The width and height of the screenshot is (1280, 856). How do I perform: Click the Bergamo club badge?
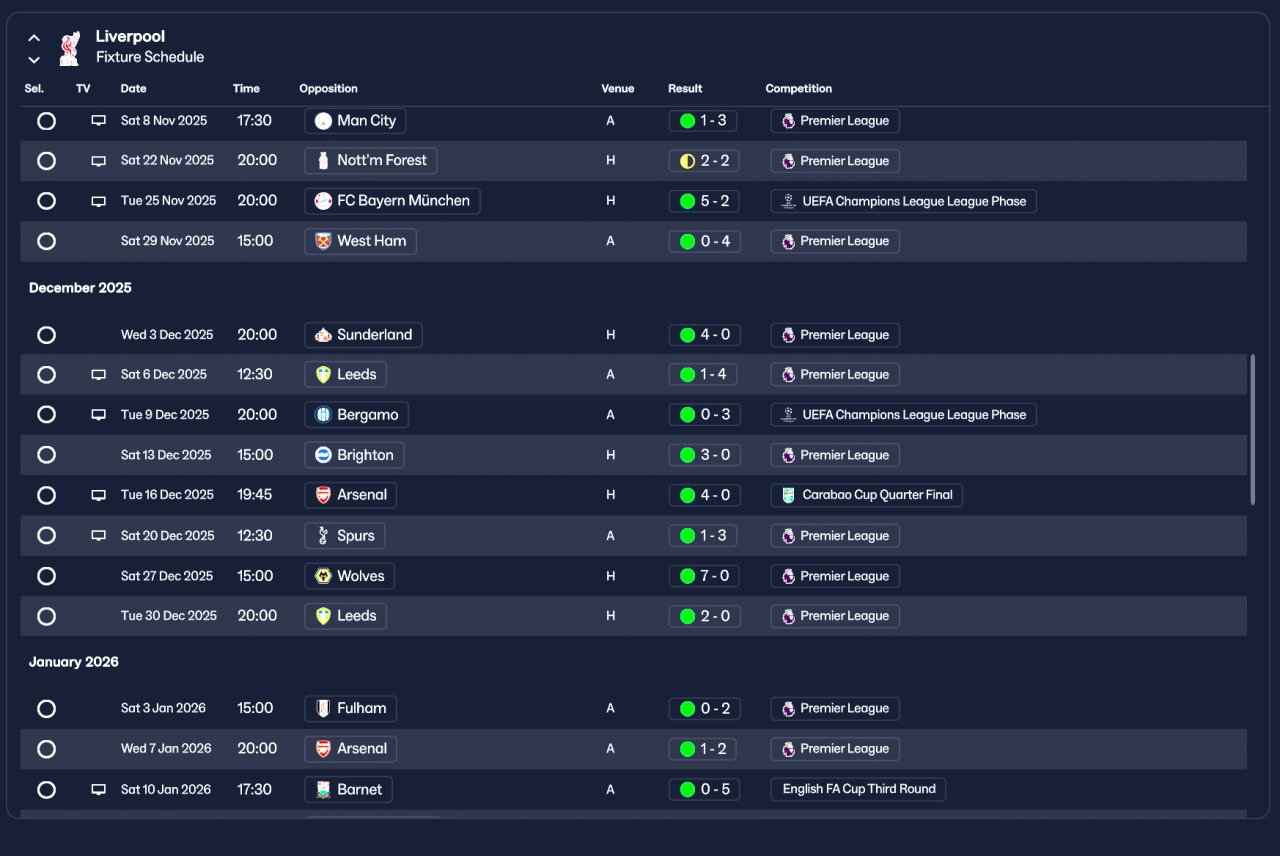[x=323, y=415]
